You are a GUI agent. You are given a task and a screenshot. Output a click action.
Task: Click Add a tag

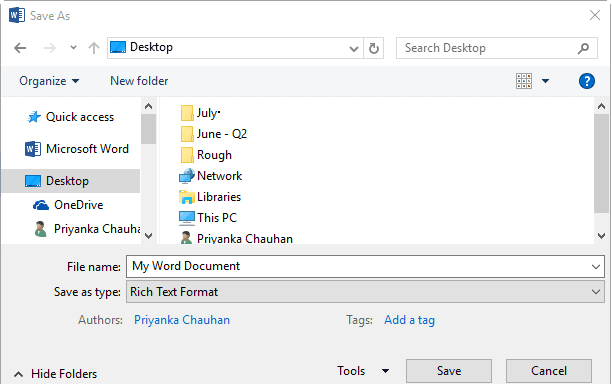tap(409, 320)
